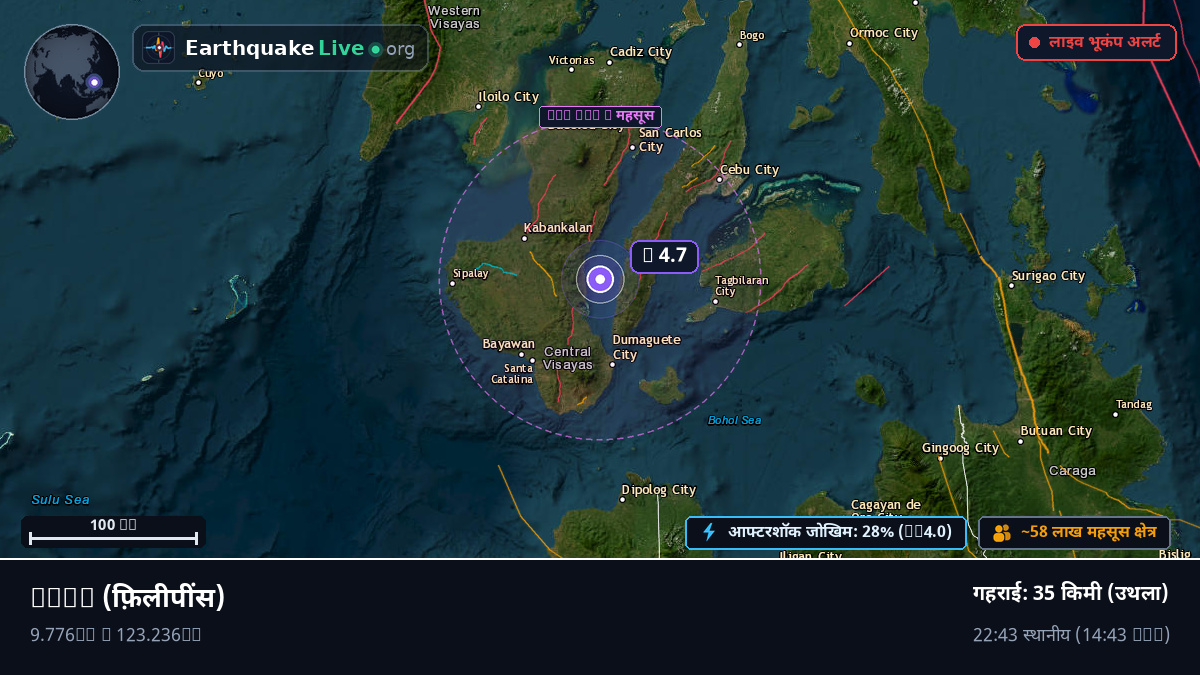Click the Cadiz City map label
1200x675 pixels.
641,52
